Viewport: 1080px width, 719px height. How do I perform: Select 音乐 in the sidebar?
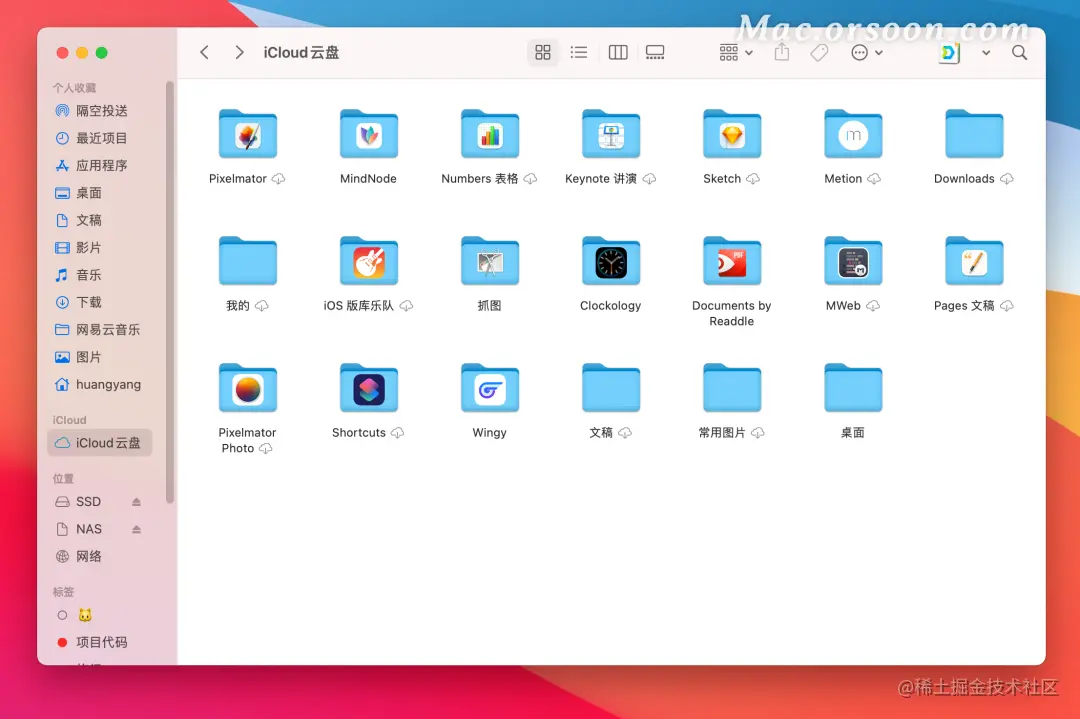tap(100, 275)
